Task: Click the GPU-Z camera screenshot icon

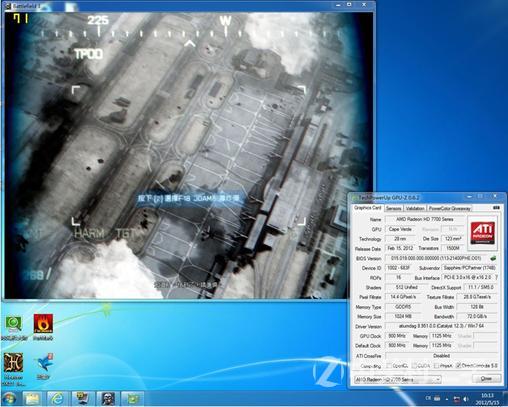Action: click(496, 208)
